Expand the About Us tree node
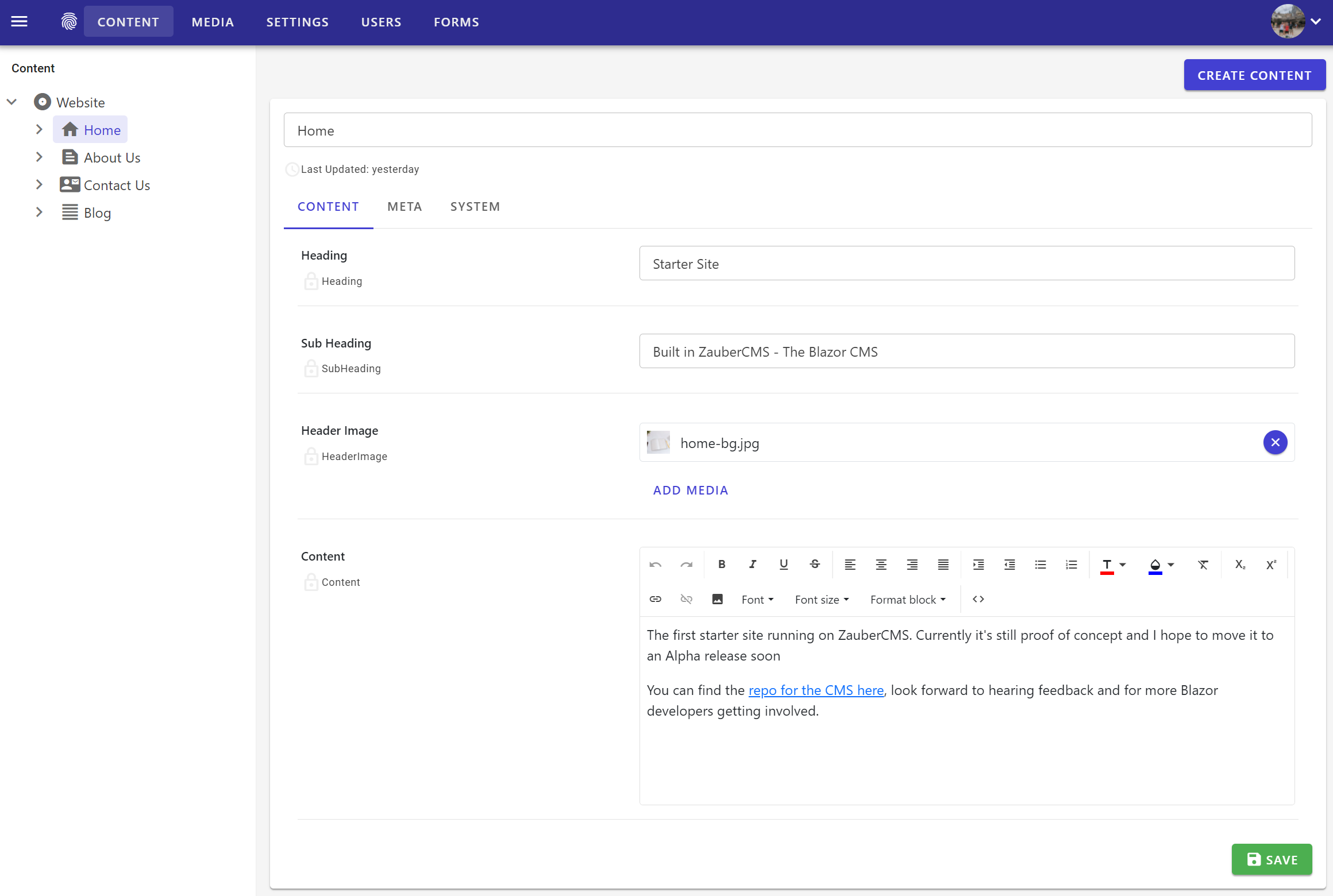 (39, 157)
